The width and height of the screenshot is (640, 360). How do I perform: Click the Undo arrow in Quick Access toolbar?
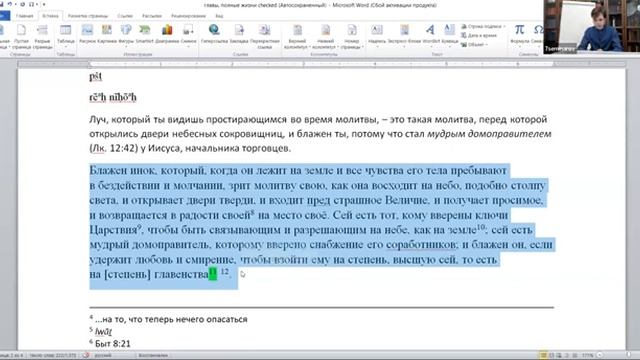pos(9,4)
